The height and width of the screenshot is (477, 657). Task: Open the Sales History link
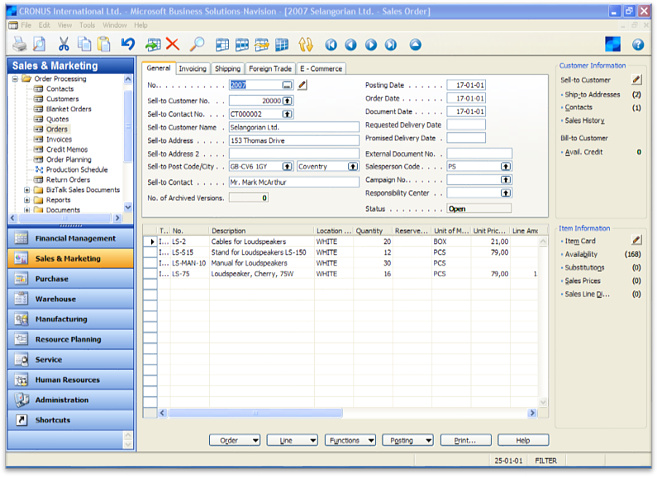[585, 121]
